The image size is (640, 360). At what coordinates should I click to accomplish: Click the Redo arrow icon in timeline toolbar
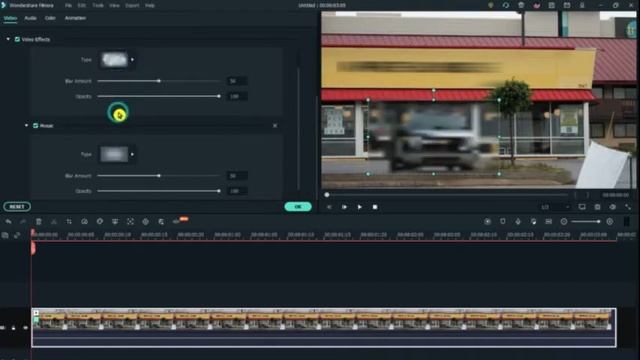pyautogui.click(x=23, y=221)
